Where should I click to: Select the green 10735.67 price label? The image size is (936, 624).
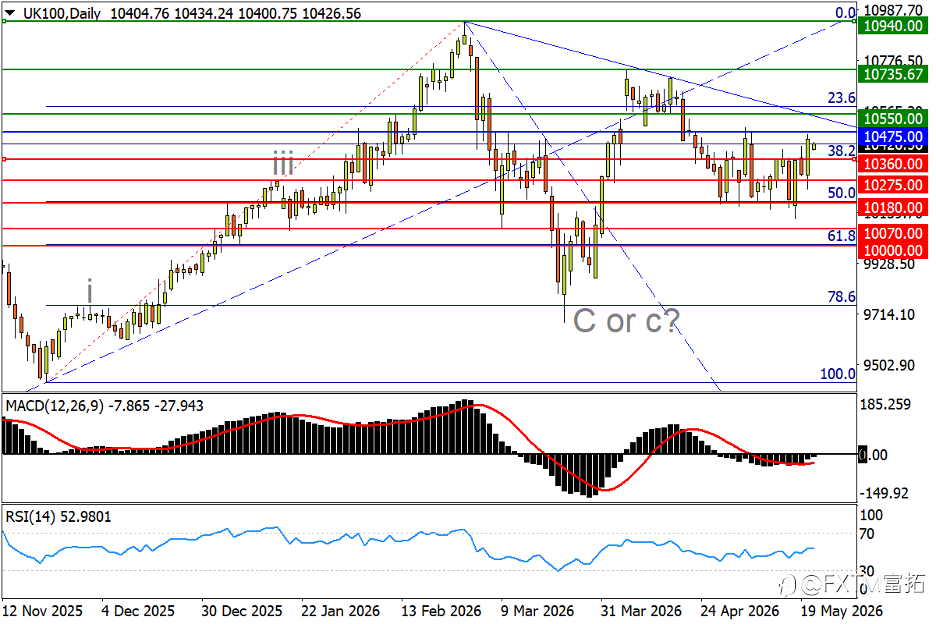tap(892, 74)
